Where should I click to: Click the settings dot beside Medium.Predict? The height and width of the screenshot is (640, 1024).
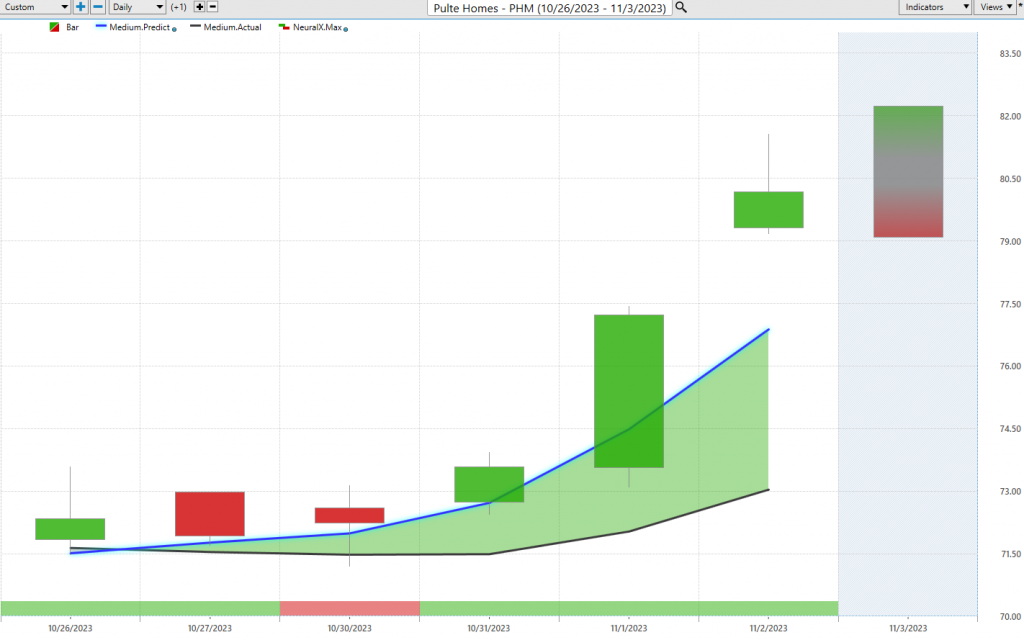[174, 29]
